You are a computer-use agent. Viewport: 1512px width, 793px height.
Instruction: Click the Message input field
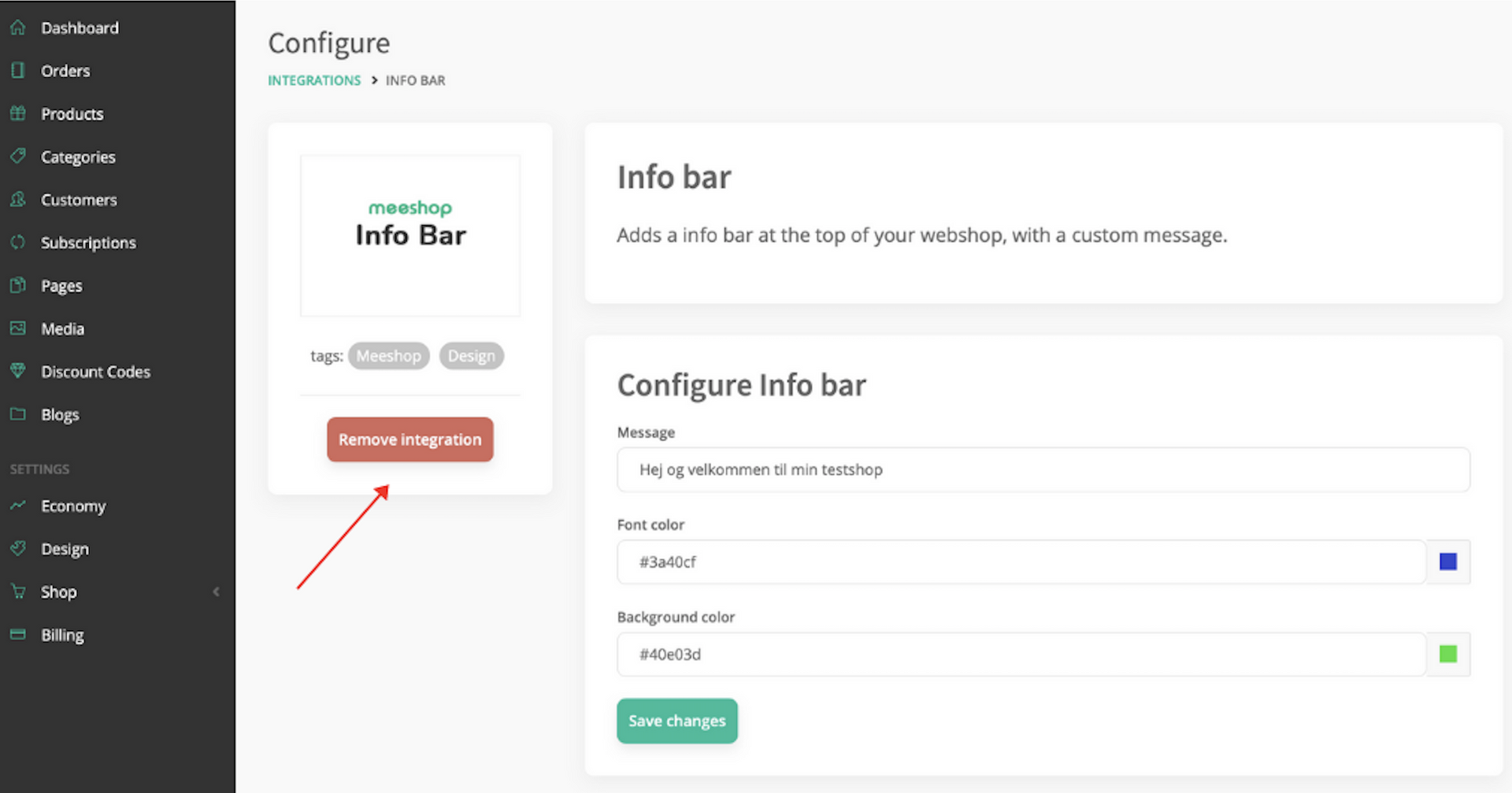click(x=1043, y=470)
